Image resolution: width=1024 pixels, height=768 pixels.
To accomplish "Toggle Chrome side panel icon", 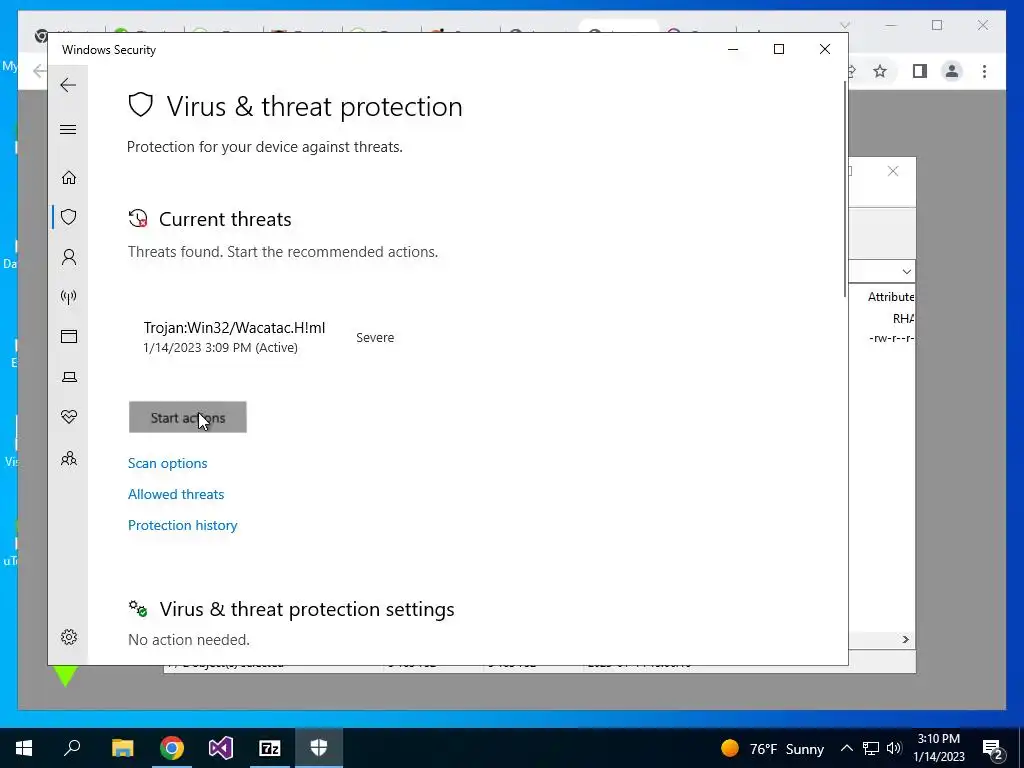I will point(920,71).
